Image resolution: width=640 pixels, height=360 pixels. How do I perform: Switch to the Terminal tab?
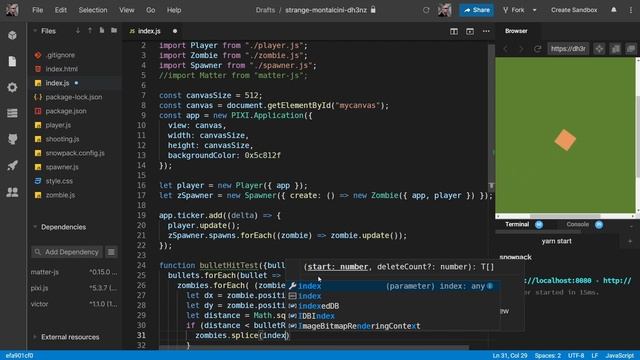[x=517, y=224]
